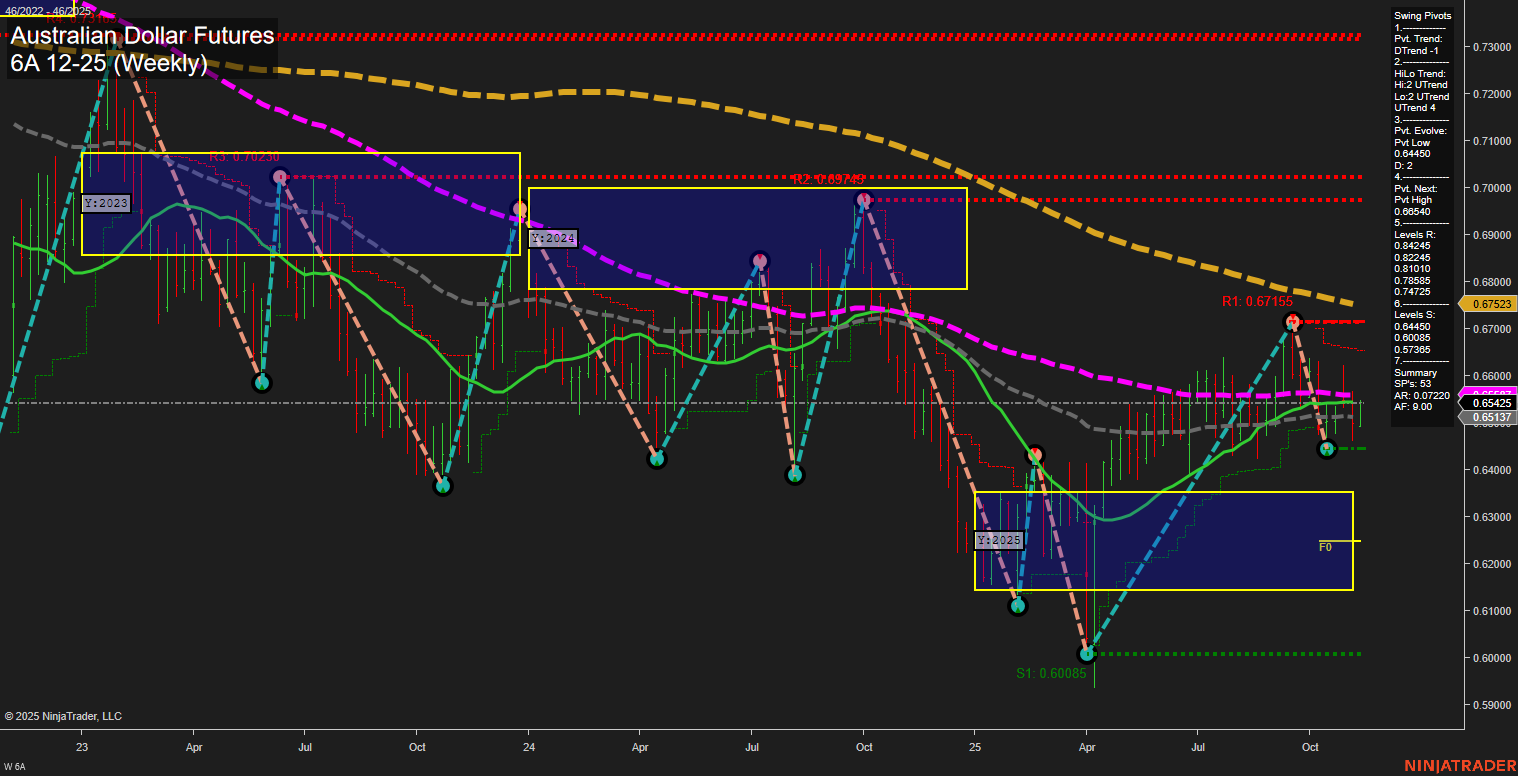Click the 0.62000 price axis label
This screenshot has height=776, width=1518.
click(1492, 564)
